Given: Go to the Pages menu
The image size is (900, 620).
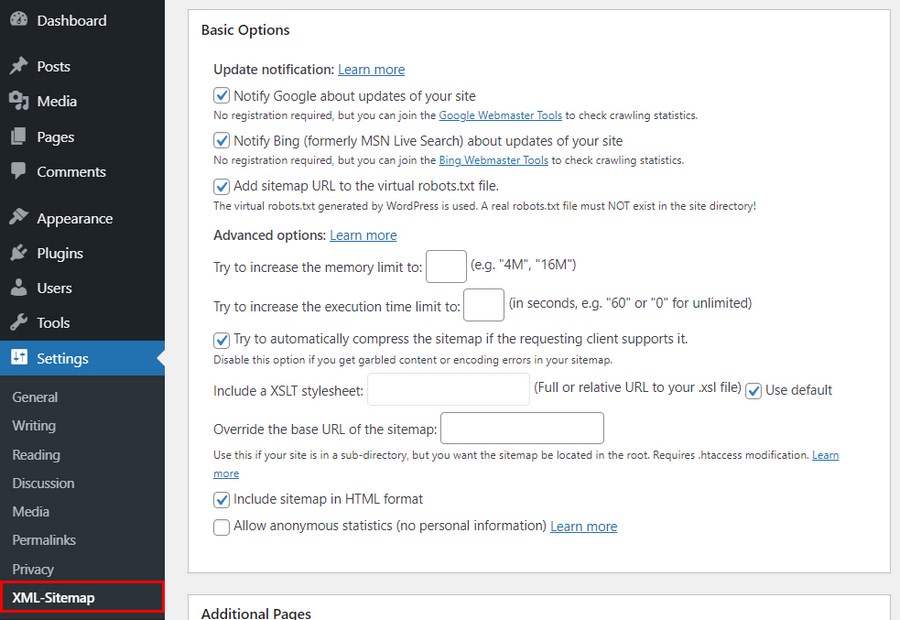Looking at the screenshot, I should click(55, 137).
